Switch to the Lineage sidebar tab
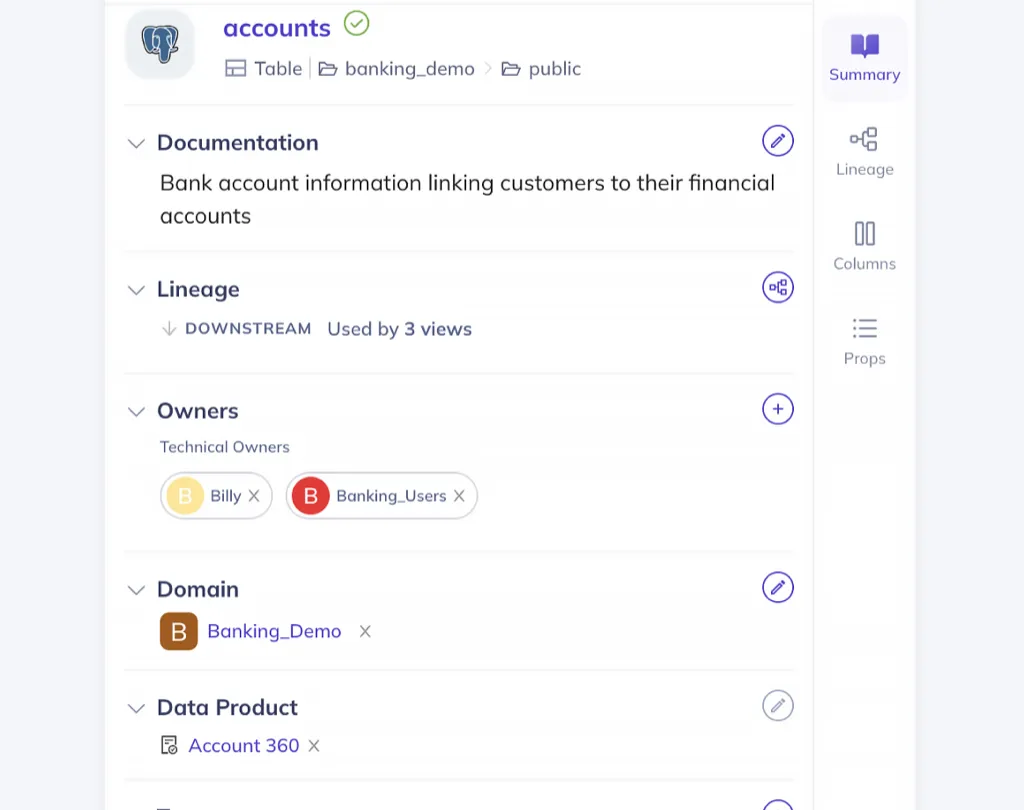Screen dimensions: 1024x810 pyautogui.click(x=864, y=152)
